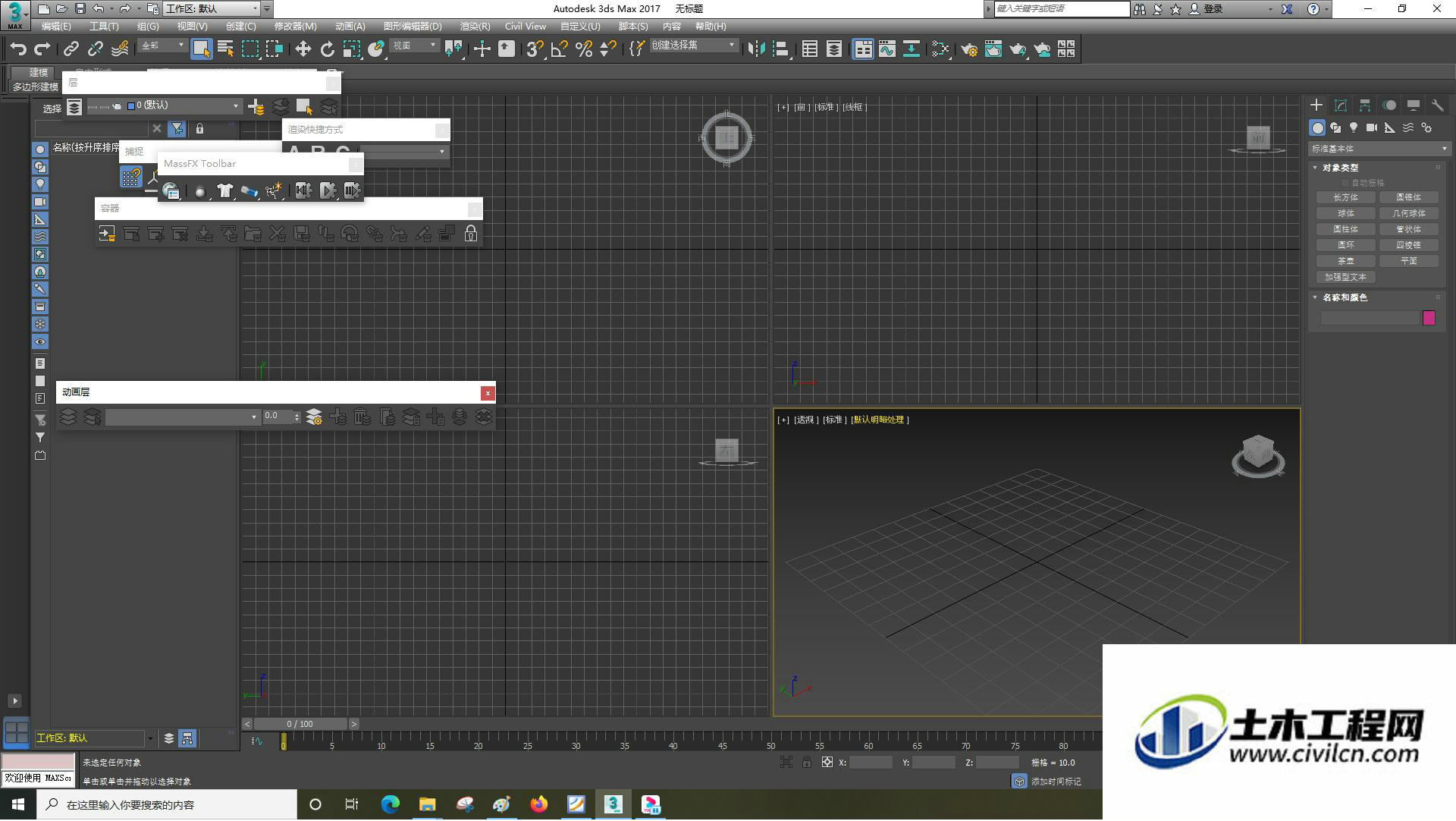The height and width of the screenshot is (821, 1456).
Task: Open the 帮助(H) menu
Action: point(711,27)
